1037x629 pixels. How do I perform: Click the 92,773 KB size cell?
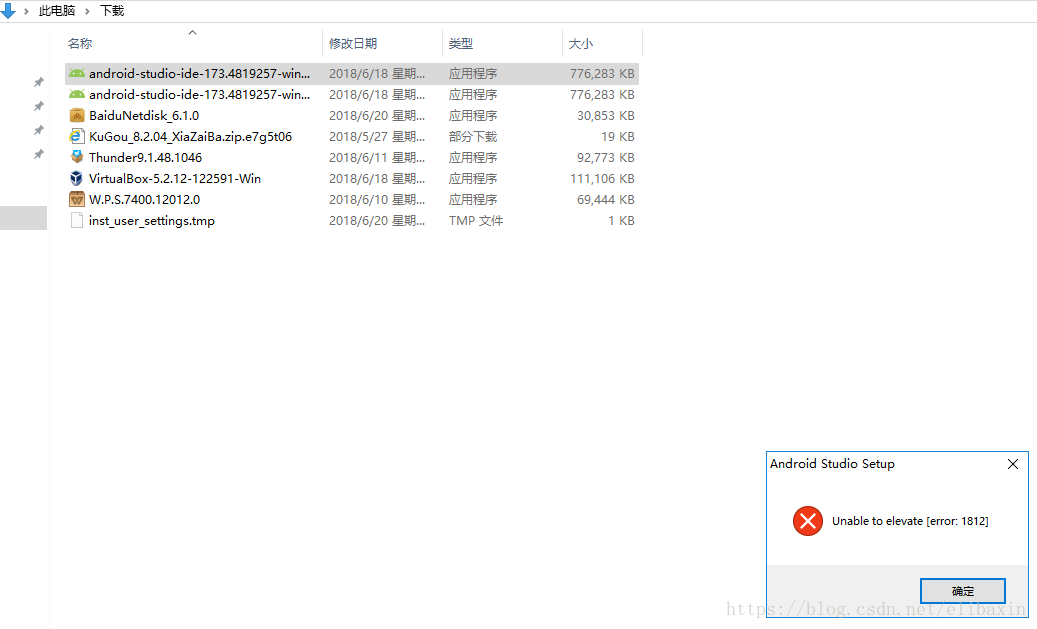[x=605, y=157]
